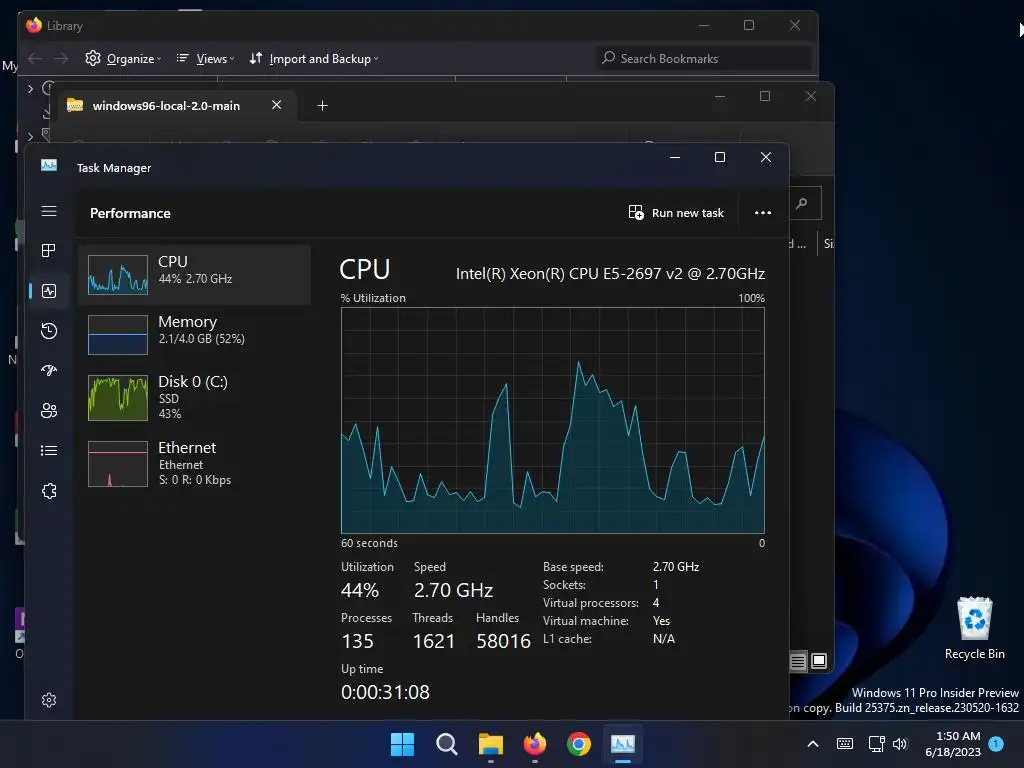
Task: Open Organize dropdown in Library window
Action: (x=123, y=59)
